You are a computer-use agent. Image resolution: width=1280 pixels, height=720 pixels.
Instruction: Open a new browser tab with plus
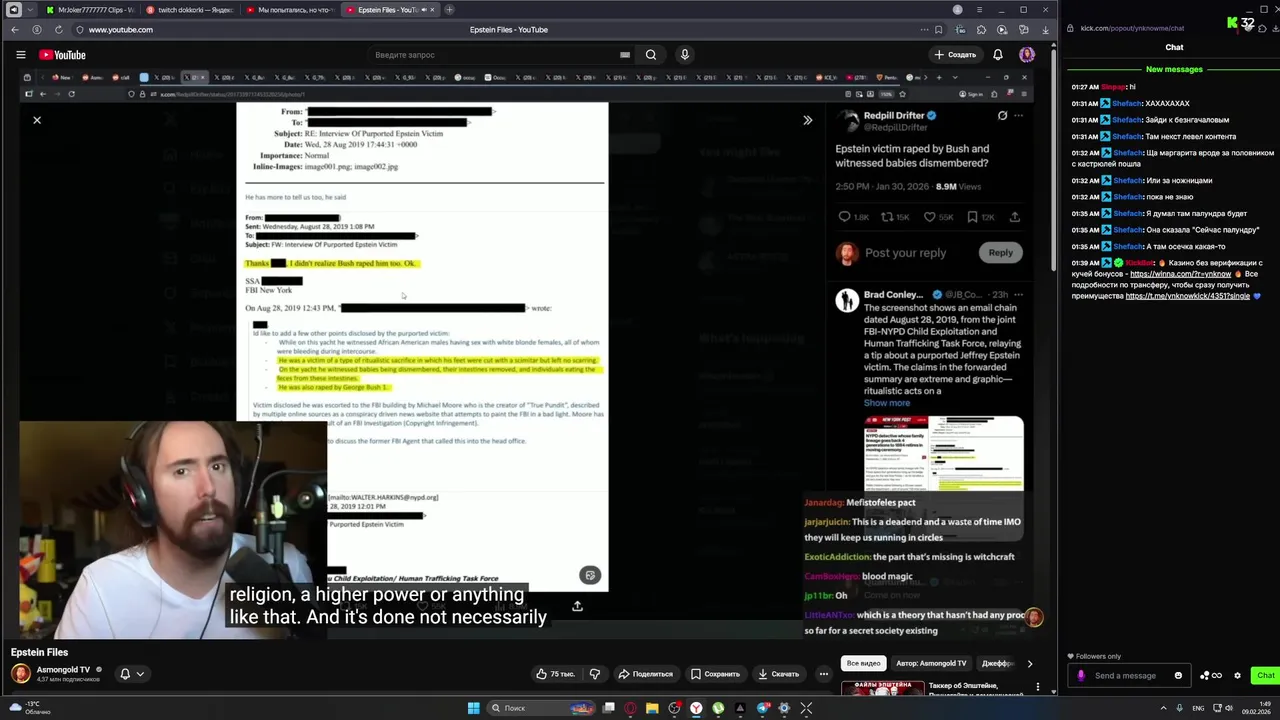click(449, 10)
